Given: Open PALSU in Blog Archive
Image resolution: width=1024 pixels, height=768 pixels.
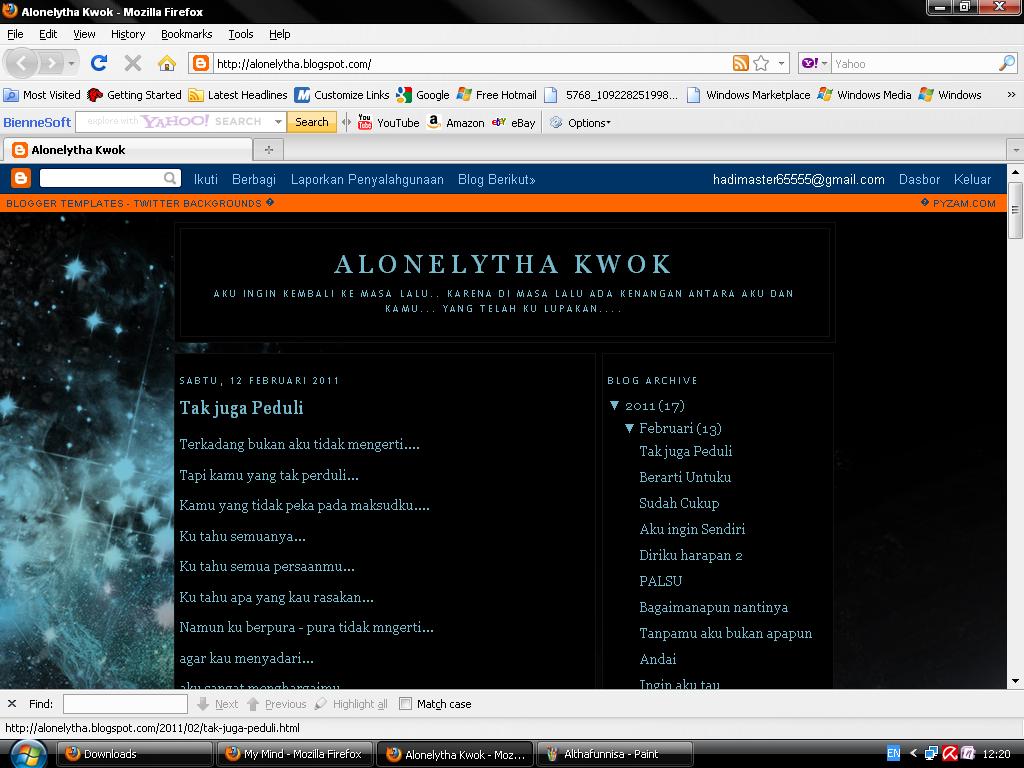Looking at the screenshot, I should tap(660, 581).
